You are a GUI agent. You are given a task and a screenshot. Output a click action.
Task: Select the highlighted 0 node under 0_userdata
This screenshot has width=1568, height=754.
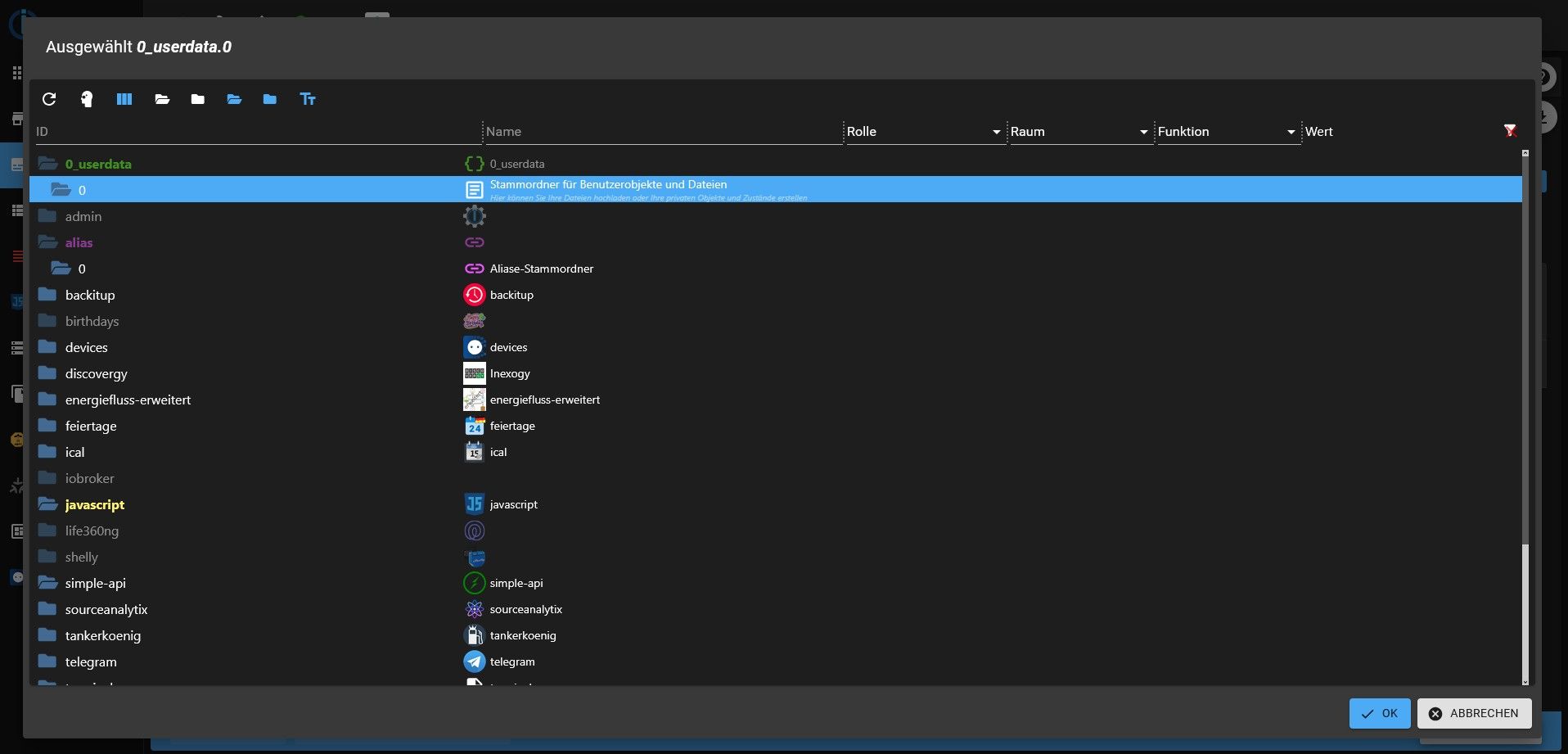776,190
